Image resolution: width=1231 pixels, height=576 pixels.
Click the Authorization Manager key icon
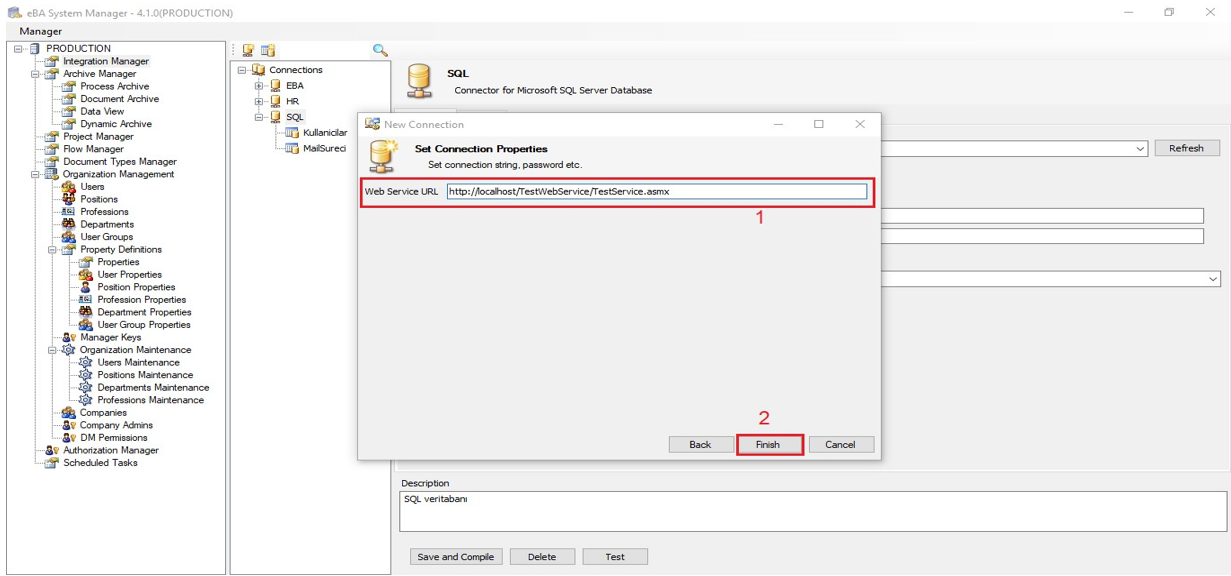(x=52, y=450)
